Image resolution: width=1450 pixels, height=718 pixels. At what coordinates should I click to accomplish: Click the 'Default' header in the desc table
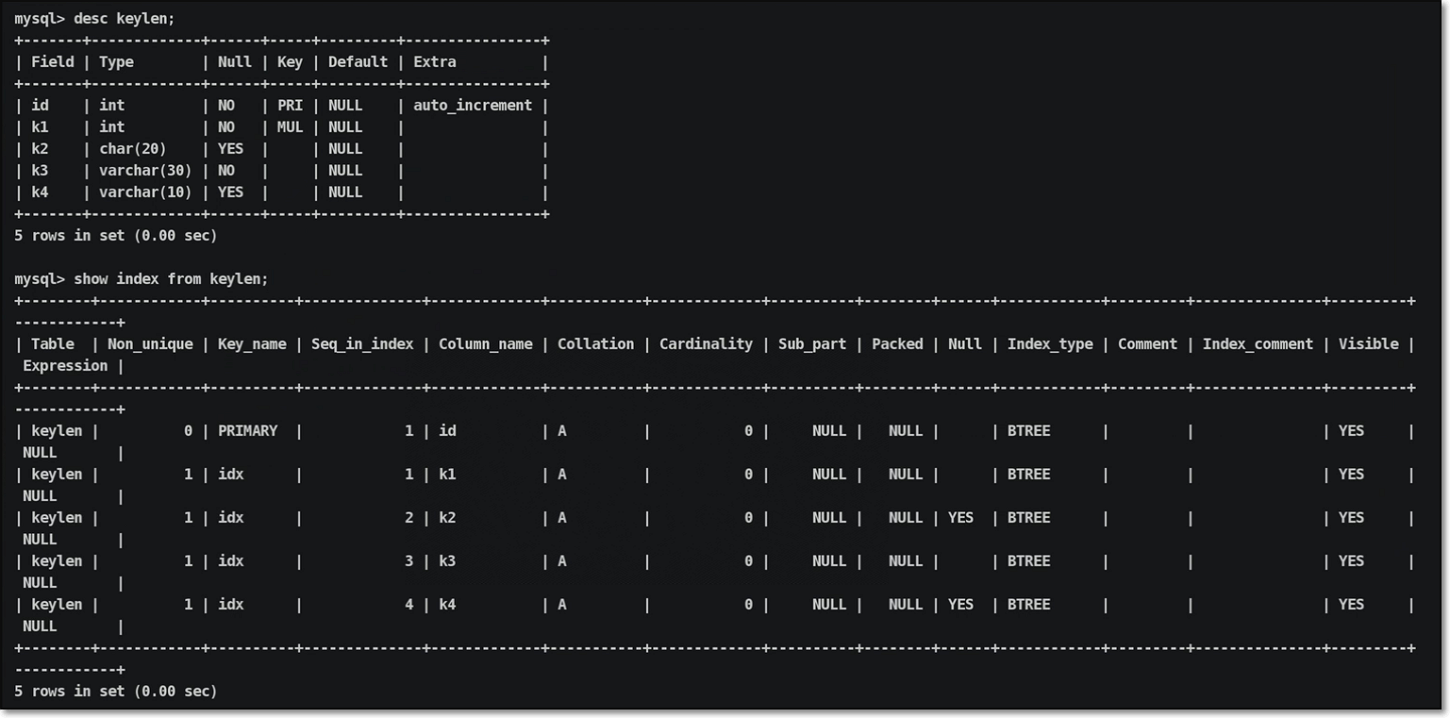point(357,62)
